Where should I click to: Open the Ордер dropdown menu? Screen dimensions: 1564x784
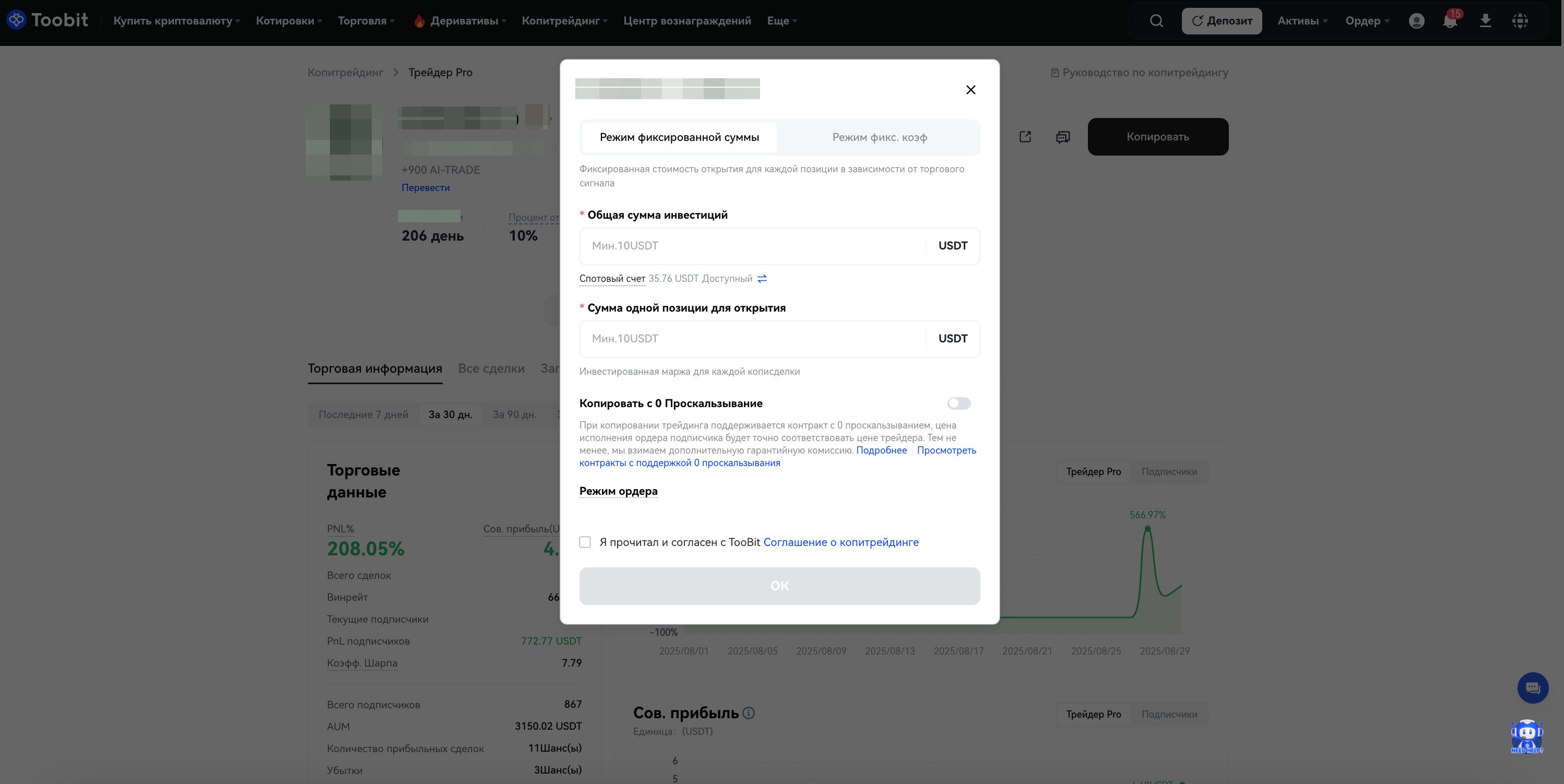[x=1367, y=21]
